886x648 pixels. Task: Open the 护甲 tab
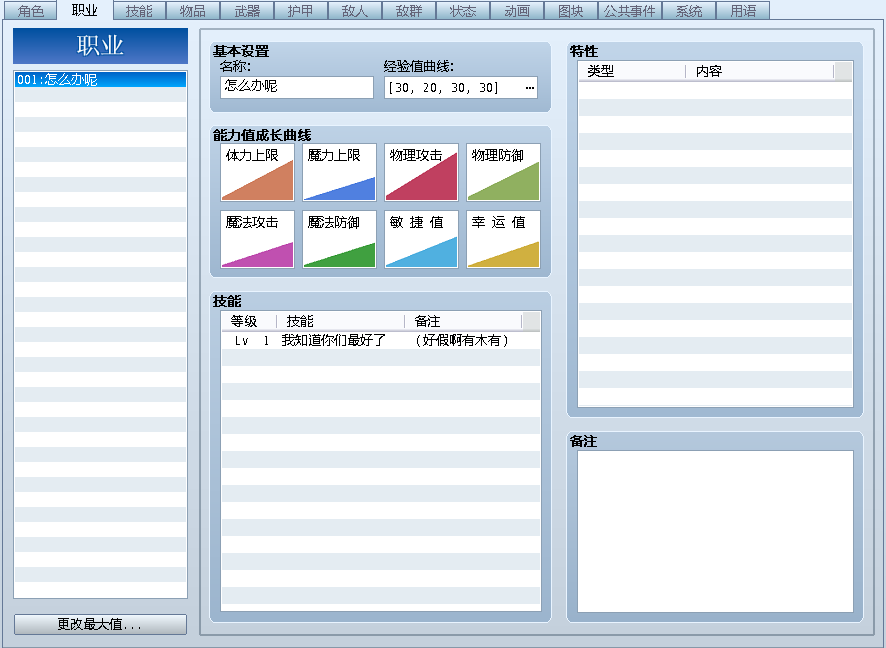[x=301, y=11]
